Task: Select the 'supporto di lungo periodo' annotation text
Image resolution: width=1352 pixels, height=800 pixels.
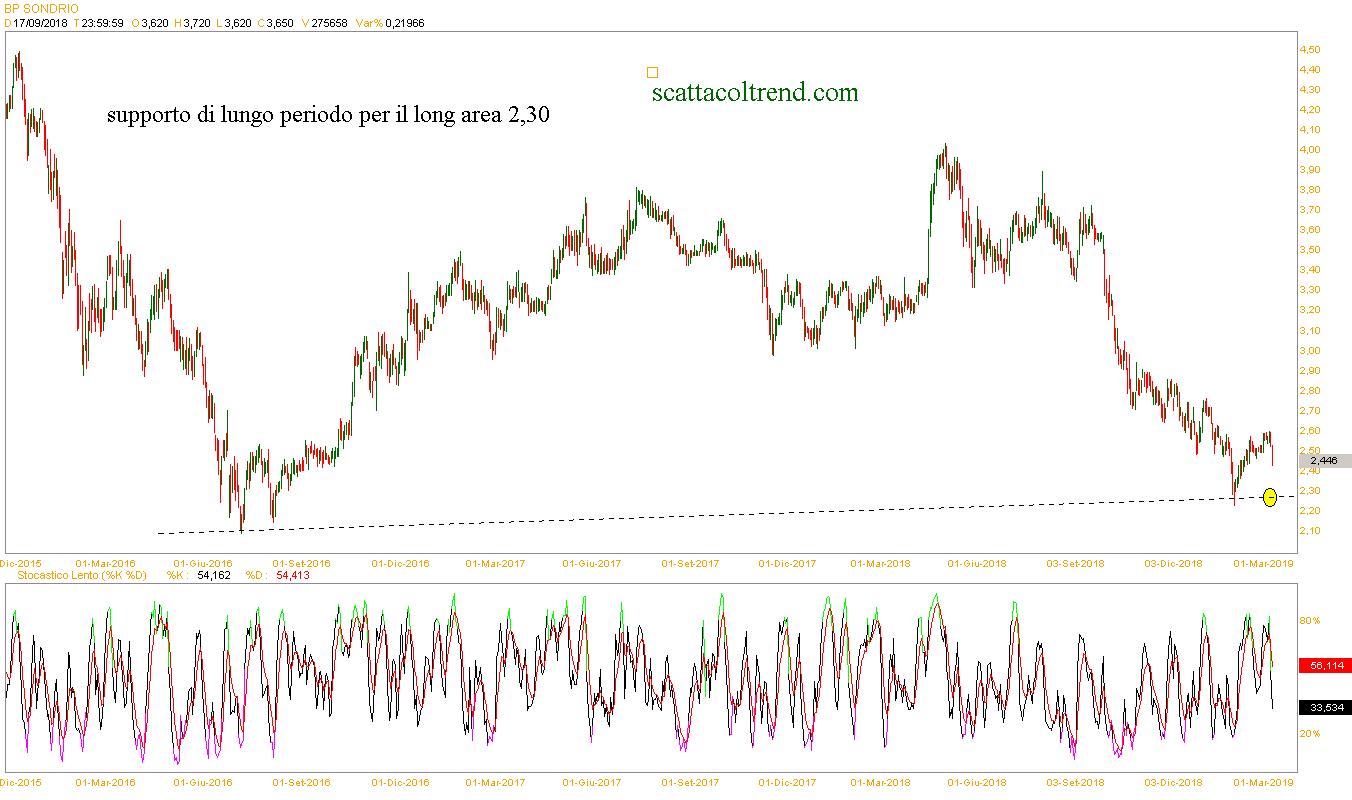Action: coord(328,115)
